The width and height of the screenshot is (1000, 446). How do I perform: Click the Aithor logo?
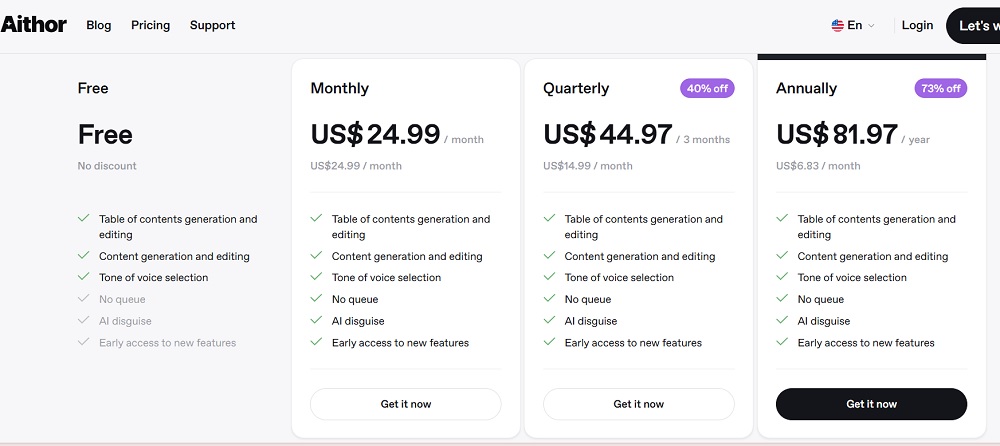(34, 25)
